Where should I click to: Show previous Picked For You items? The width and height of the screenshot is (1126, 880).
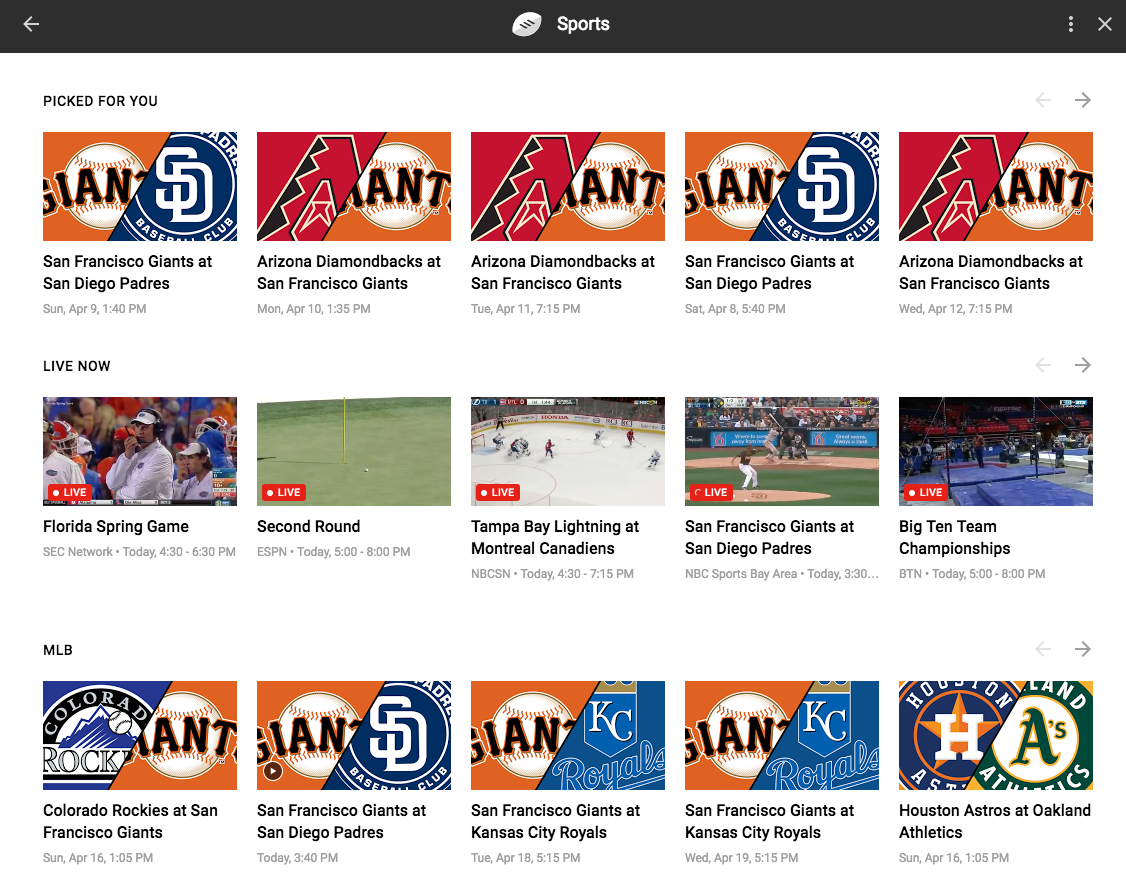click(1043, 100)
